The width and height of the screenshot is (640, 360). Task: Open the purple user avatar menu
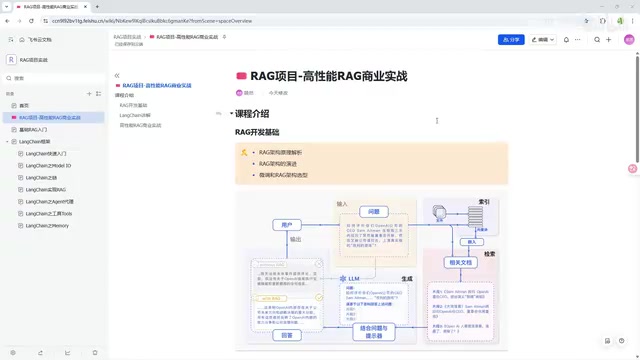click(629, 40)
